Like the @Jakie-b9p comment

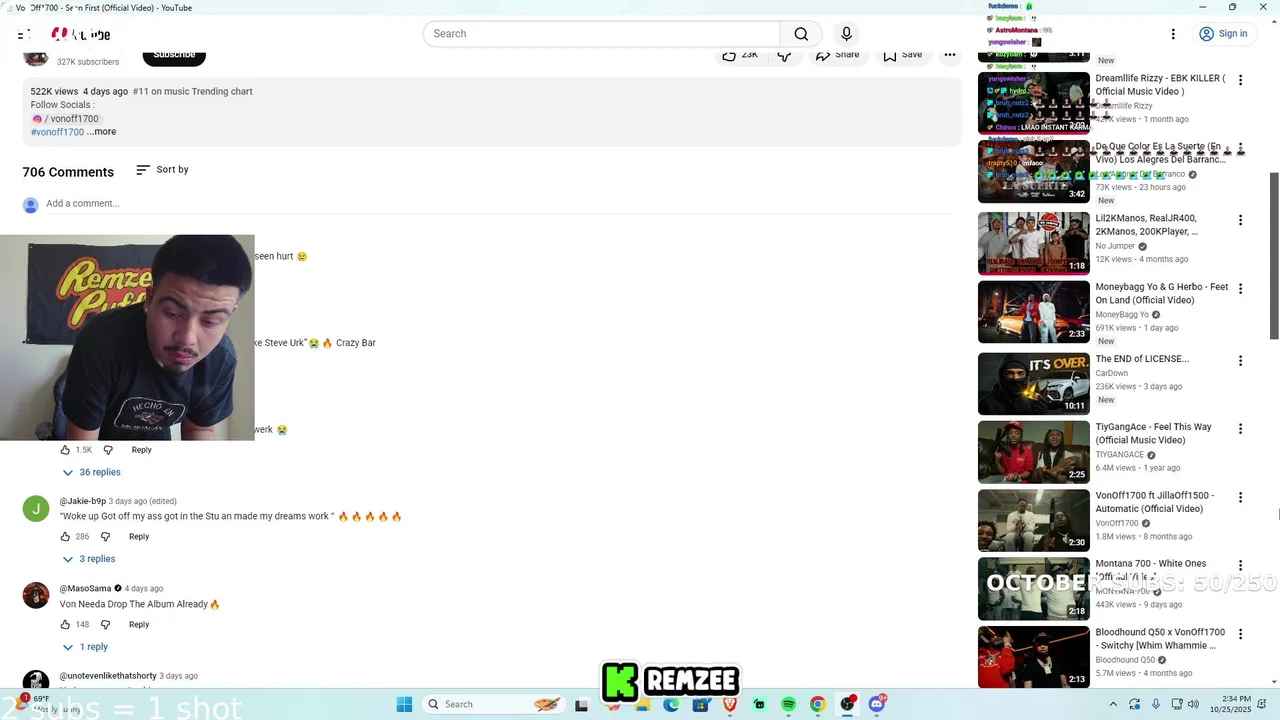pos(66,537)
